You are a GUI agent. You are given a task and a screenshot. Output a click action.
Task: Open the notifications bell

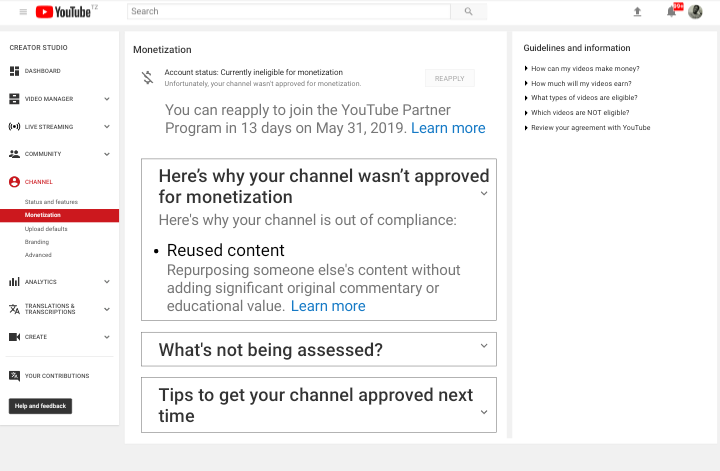(671, 11)
